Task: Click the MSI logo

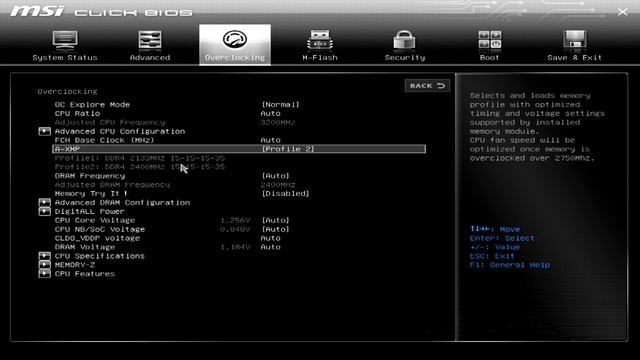Action: pos(37,11)
